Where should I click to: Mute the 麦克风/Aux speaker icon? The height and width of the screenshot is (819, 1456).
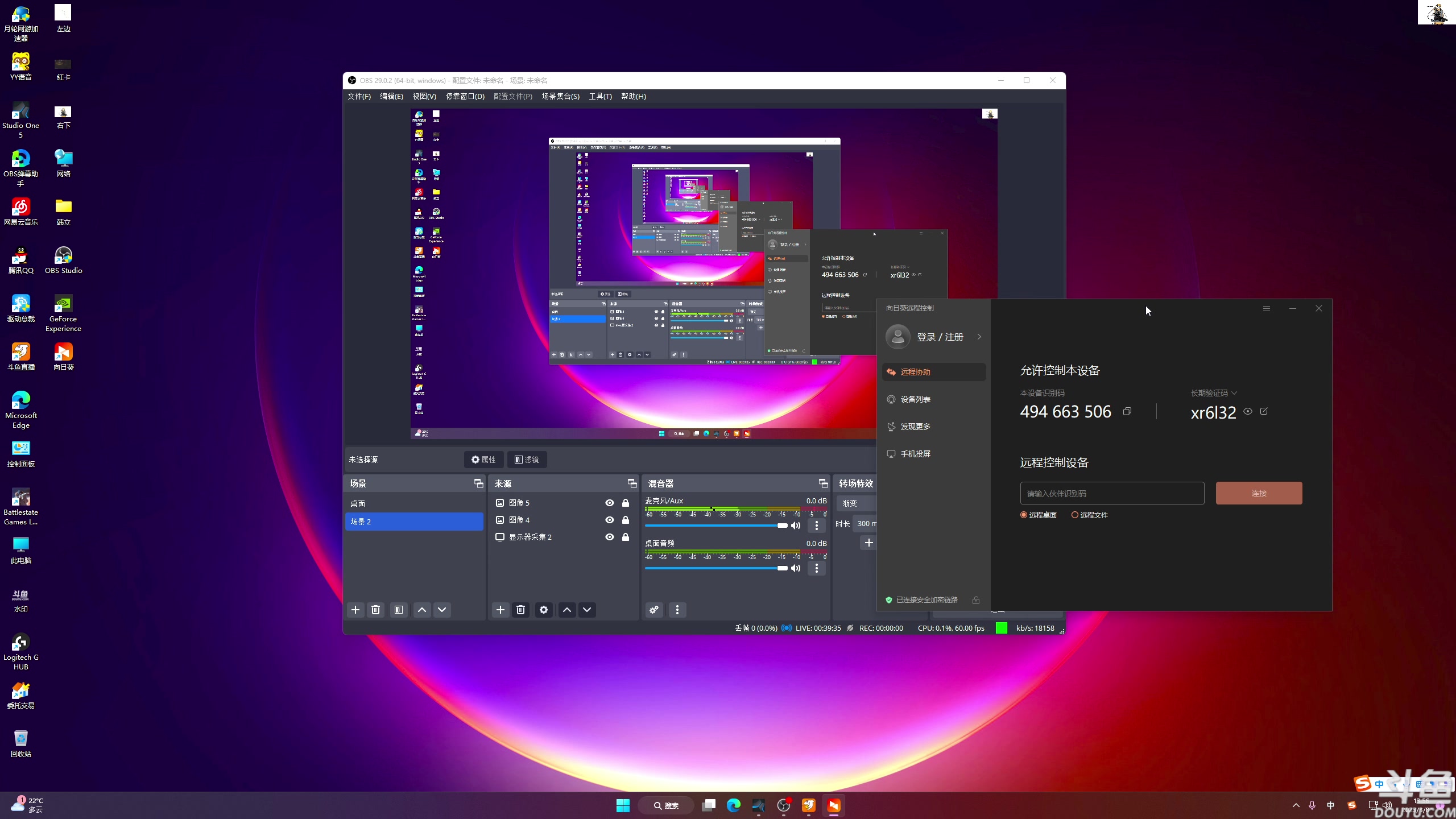pos(796,526)
